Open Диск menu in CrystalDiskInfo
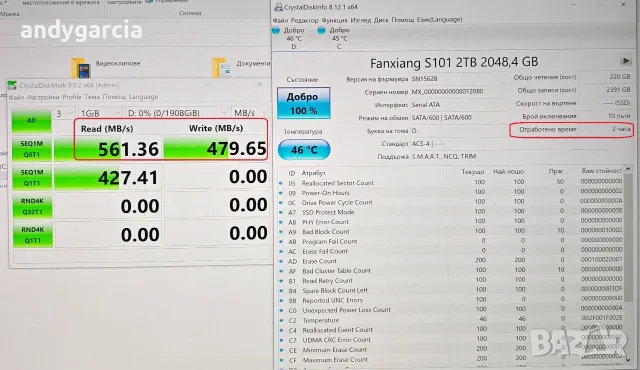This screenshot has height=370, width=640. pyautogui.click(x=381, y=20)
